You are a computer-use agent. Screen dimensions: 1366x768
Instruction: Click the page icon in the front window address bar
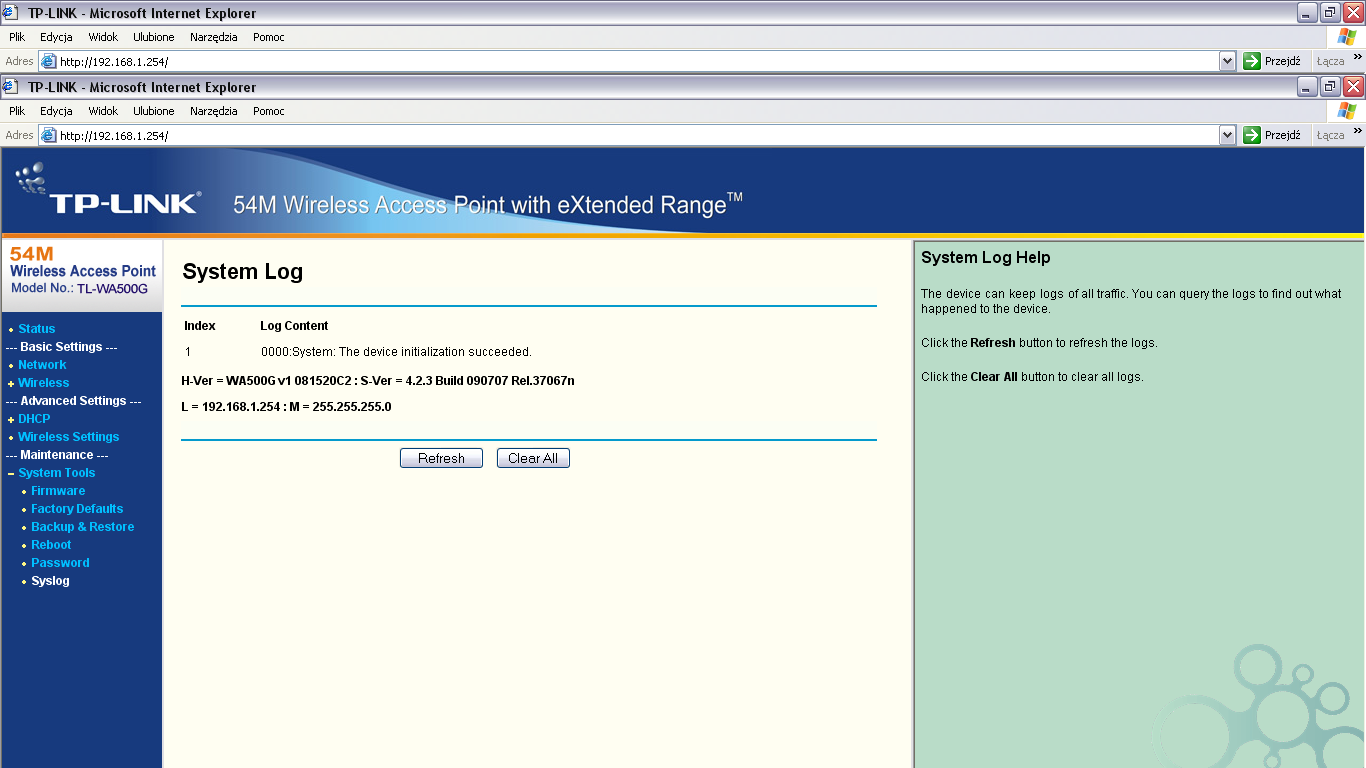(48, 135)
